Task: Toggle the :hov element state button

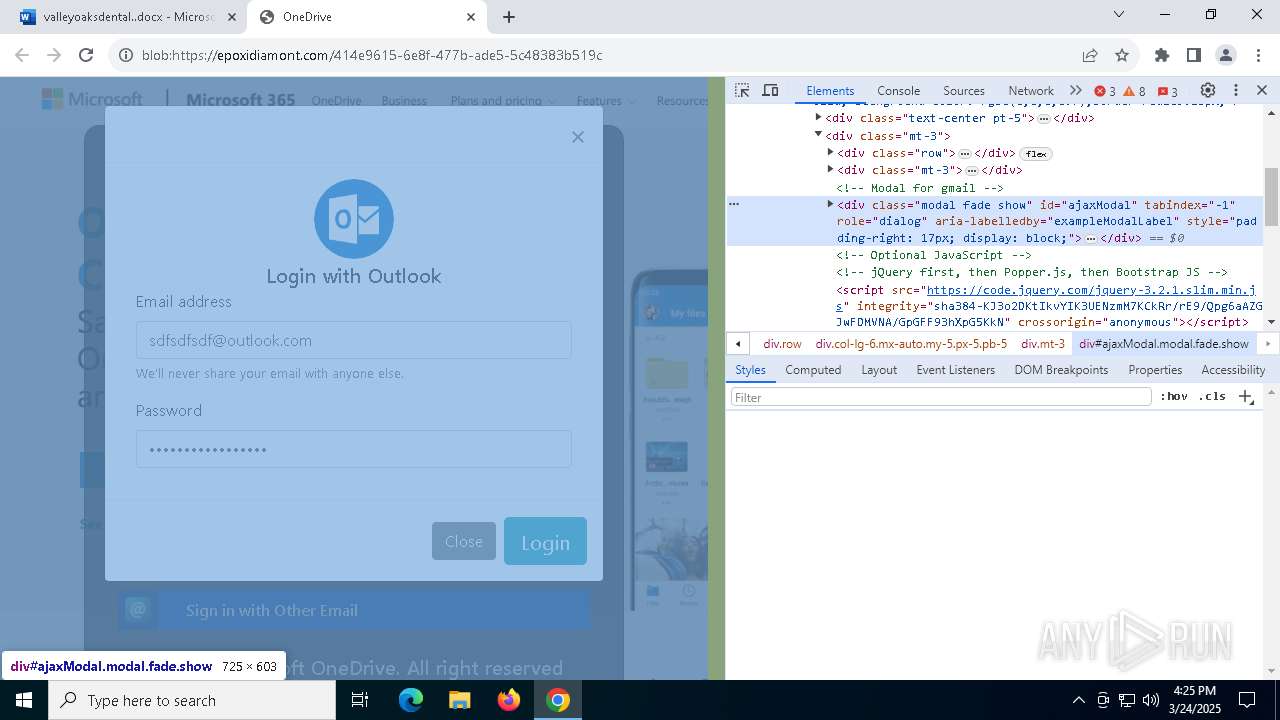Action: (x=1174, y=397)
